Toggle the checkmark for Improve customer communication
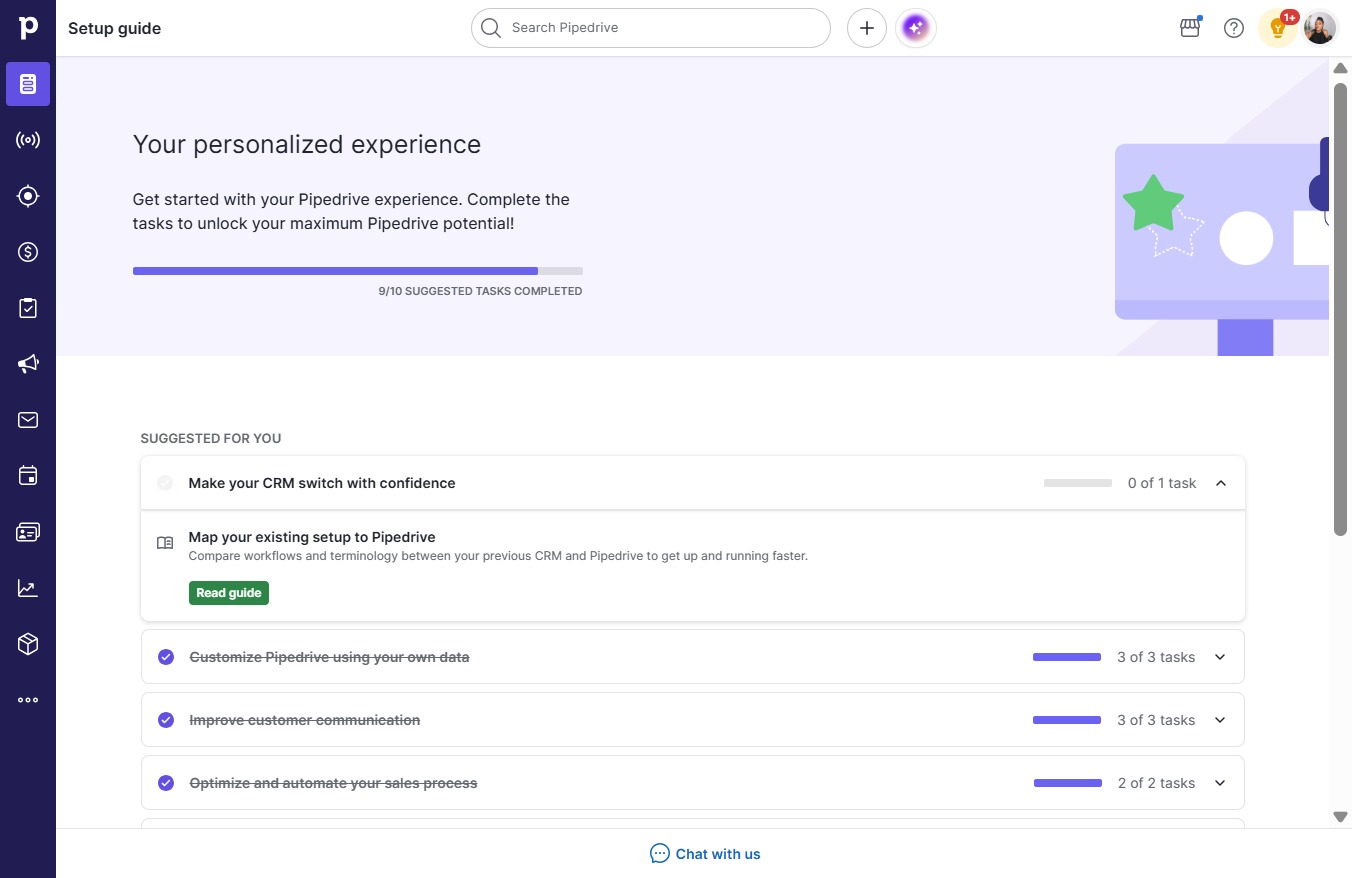 (x=166, y=720)
